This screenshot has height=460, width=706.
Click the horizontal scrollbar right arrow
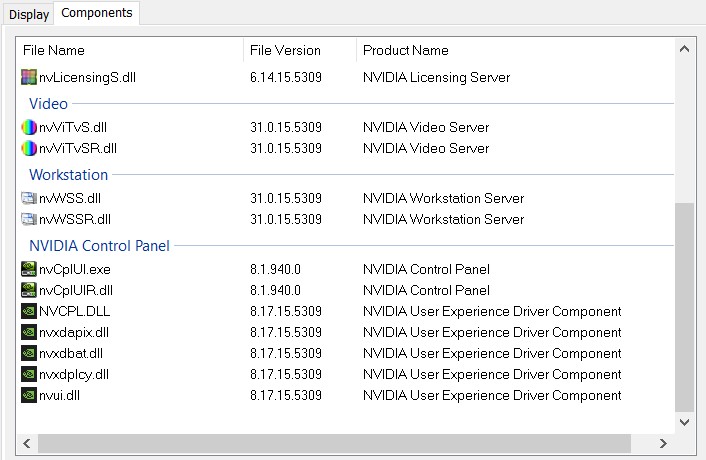(x=663, y=443)
